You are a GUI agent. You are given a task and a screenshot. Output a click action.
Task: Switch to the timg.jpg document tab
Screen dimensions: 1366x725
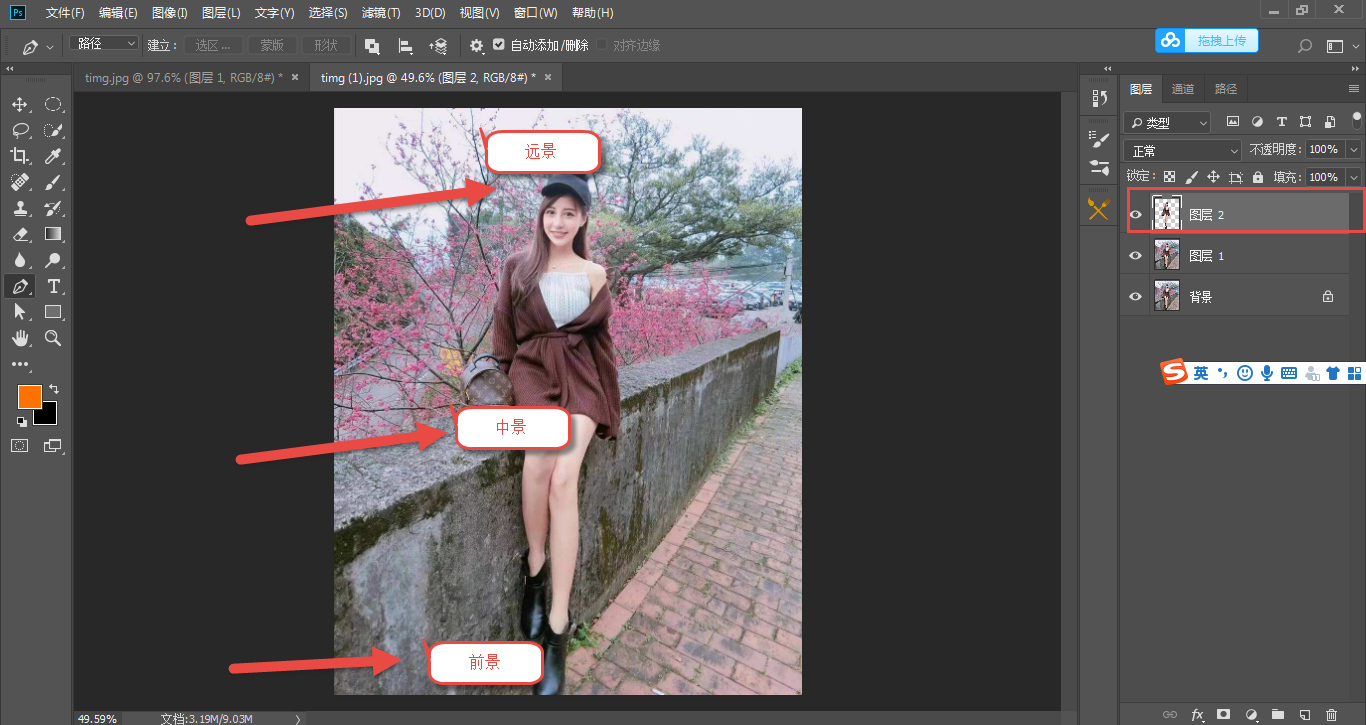click(183, 77)
